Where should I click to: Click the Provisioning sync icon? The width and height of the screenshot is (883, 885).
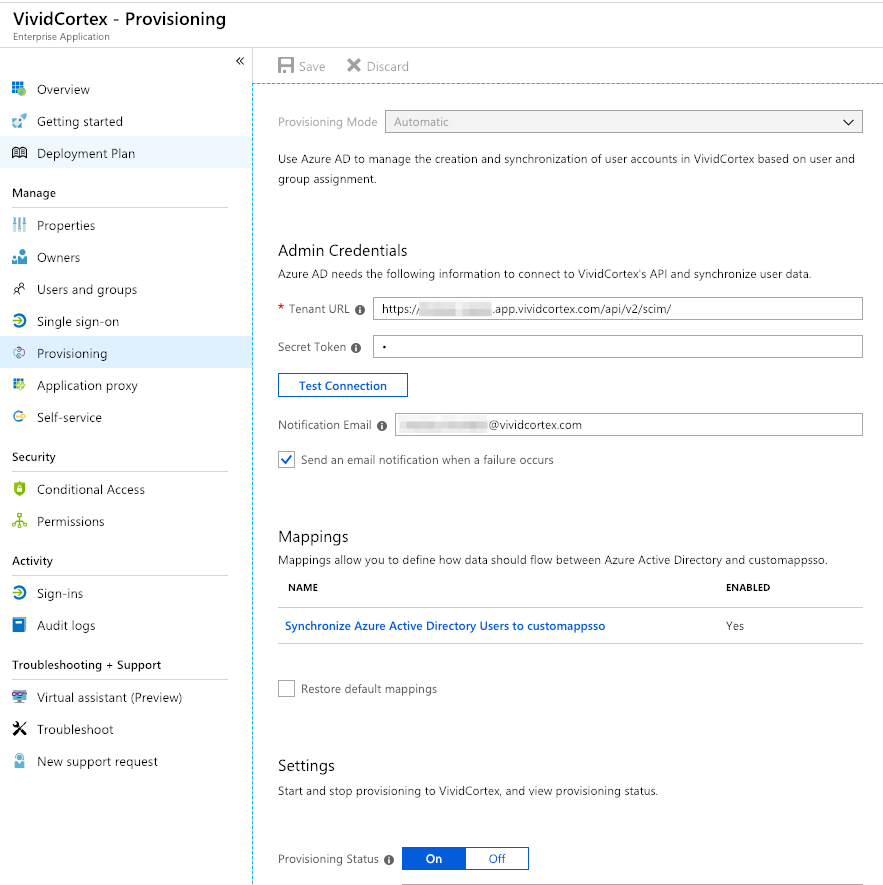(x=19, y=353)
